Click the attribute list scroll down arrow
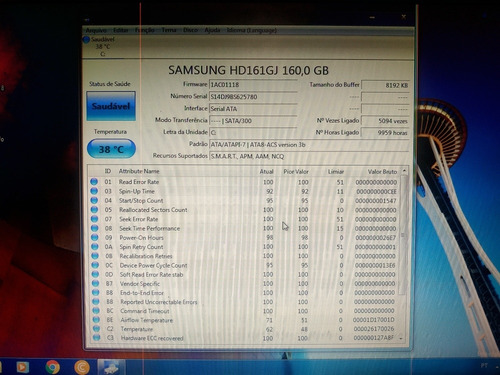 pos(401,338)
